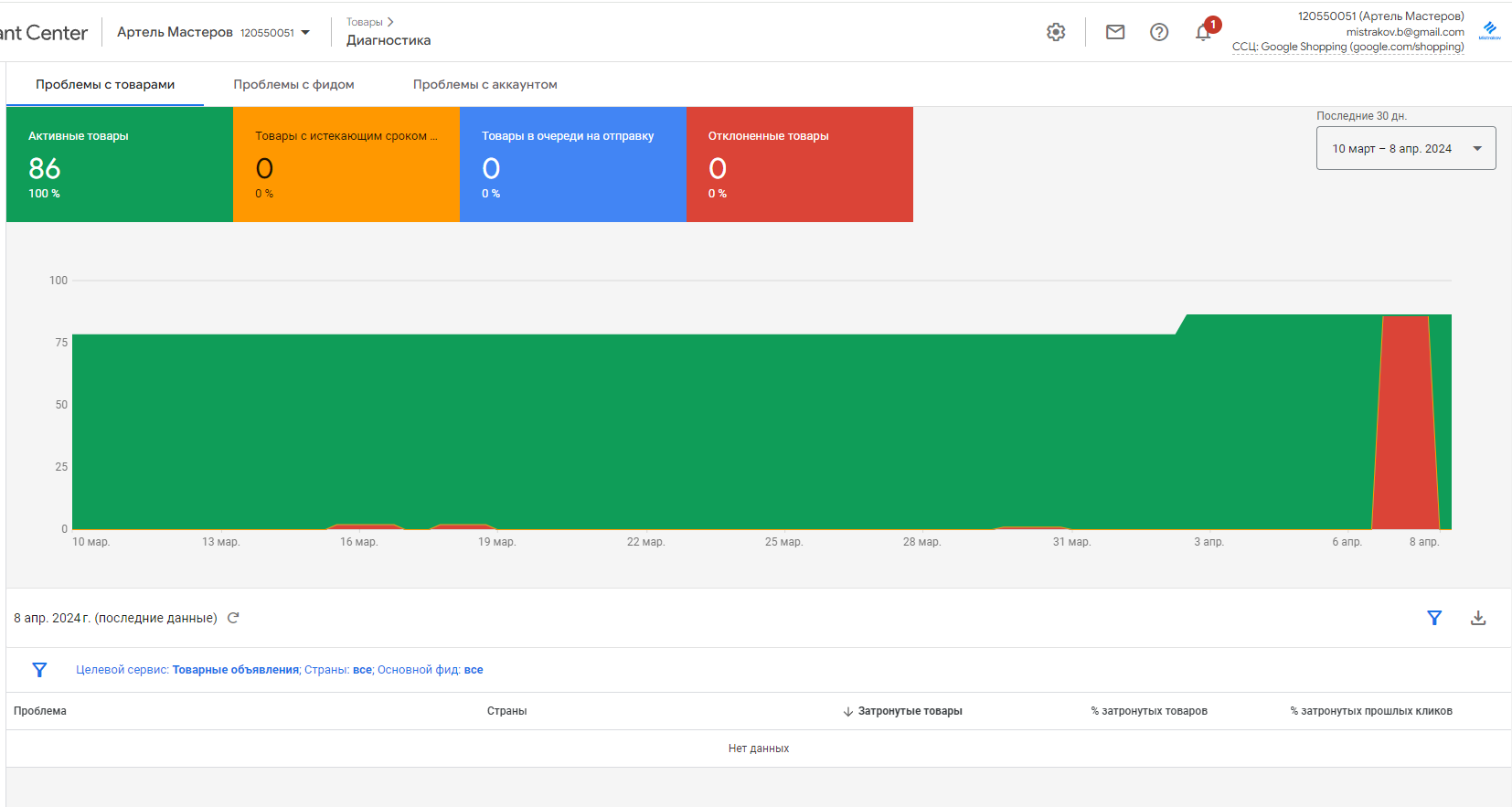Click the filter funnel before Целевой сервис
The width and height of the screenshot is (1512, 807).
(x=39, y=670)
